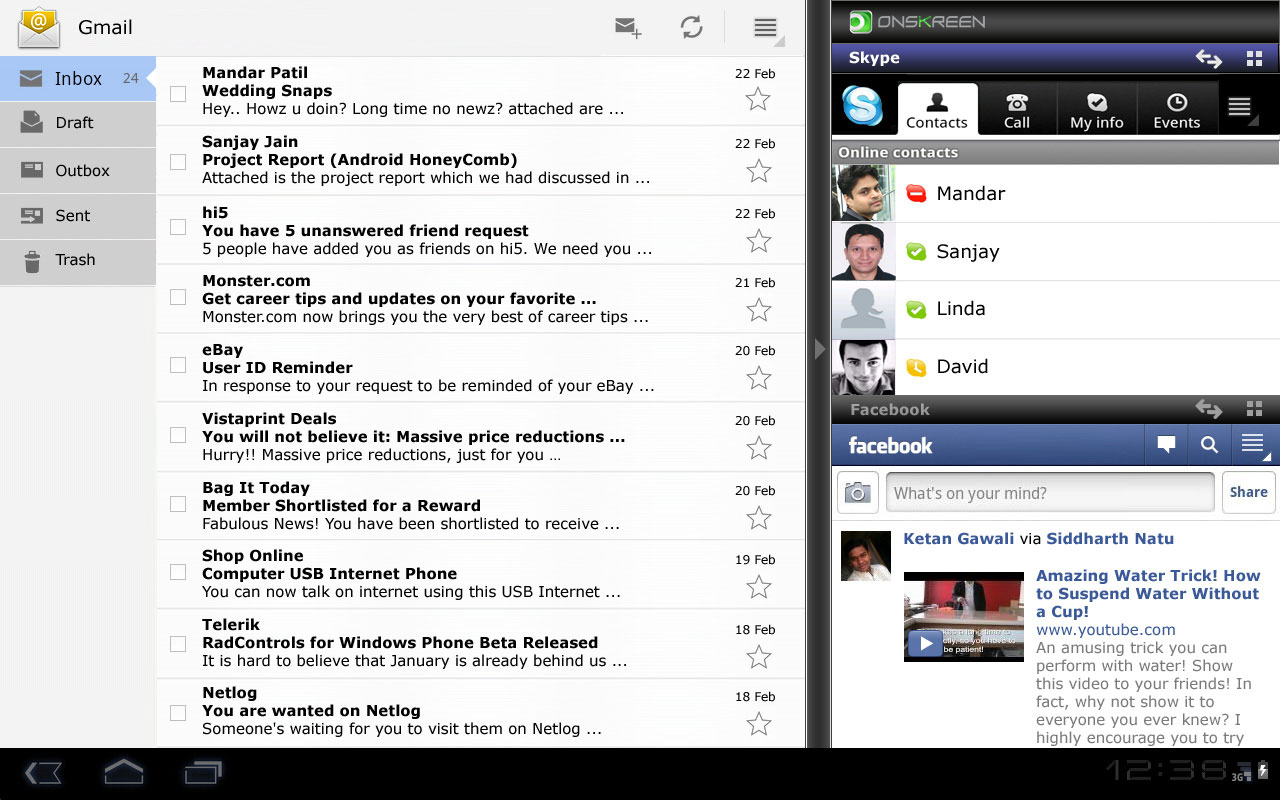Star the Telerik RadControls email
The image size is (1280, 800).
click(x=759, y=657)
